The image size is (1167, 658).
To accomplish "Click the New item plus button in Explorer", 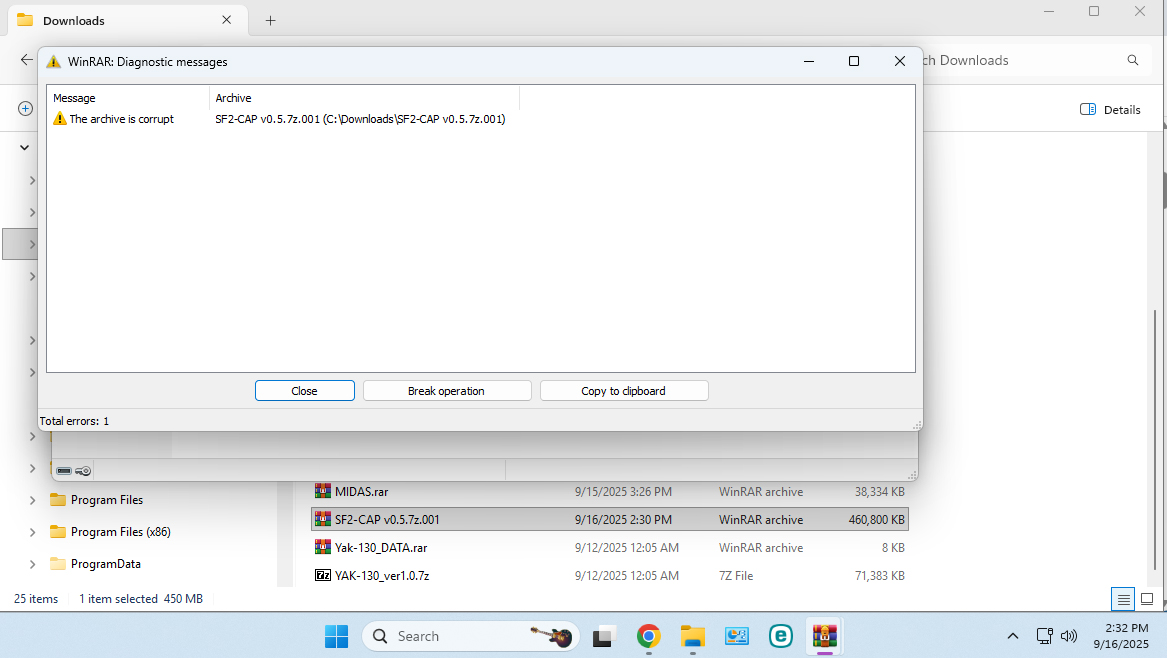I will [25, 109].
